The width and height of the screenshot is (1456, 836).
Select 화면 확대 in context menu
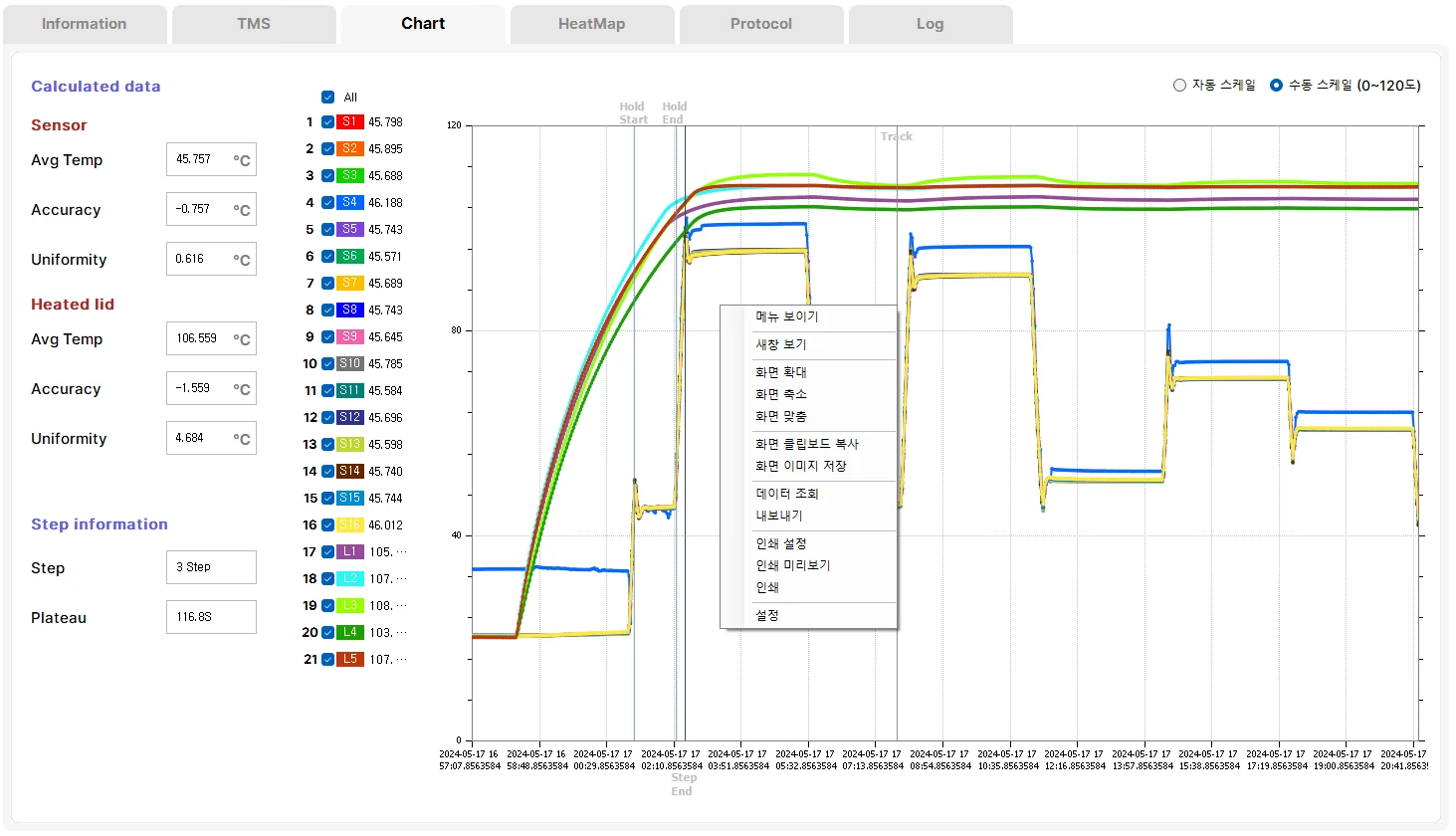pos(809,373)
